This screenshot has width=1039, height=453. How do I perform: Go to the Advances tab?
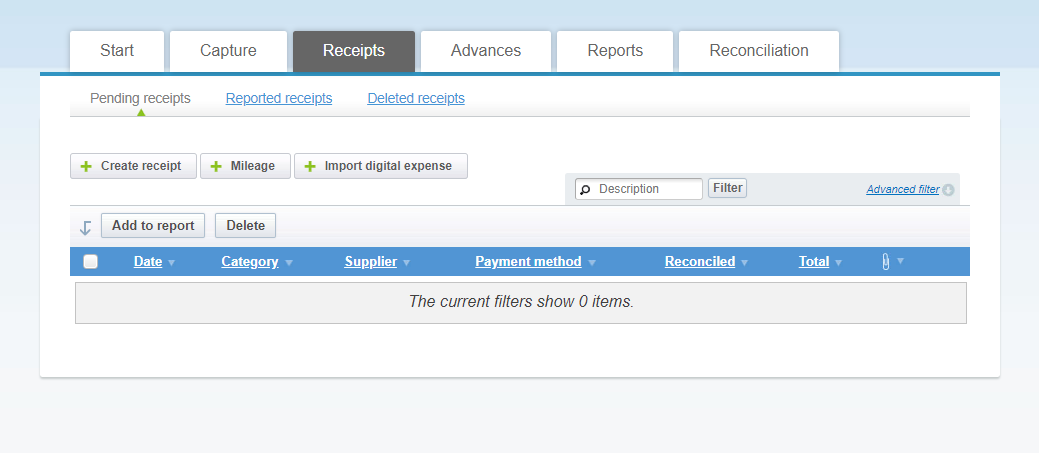tap(485, 51)
